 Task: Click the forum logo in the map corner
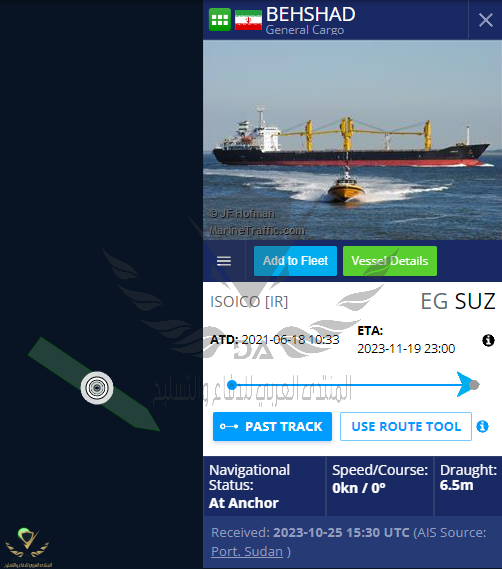tap(27, 547)
